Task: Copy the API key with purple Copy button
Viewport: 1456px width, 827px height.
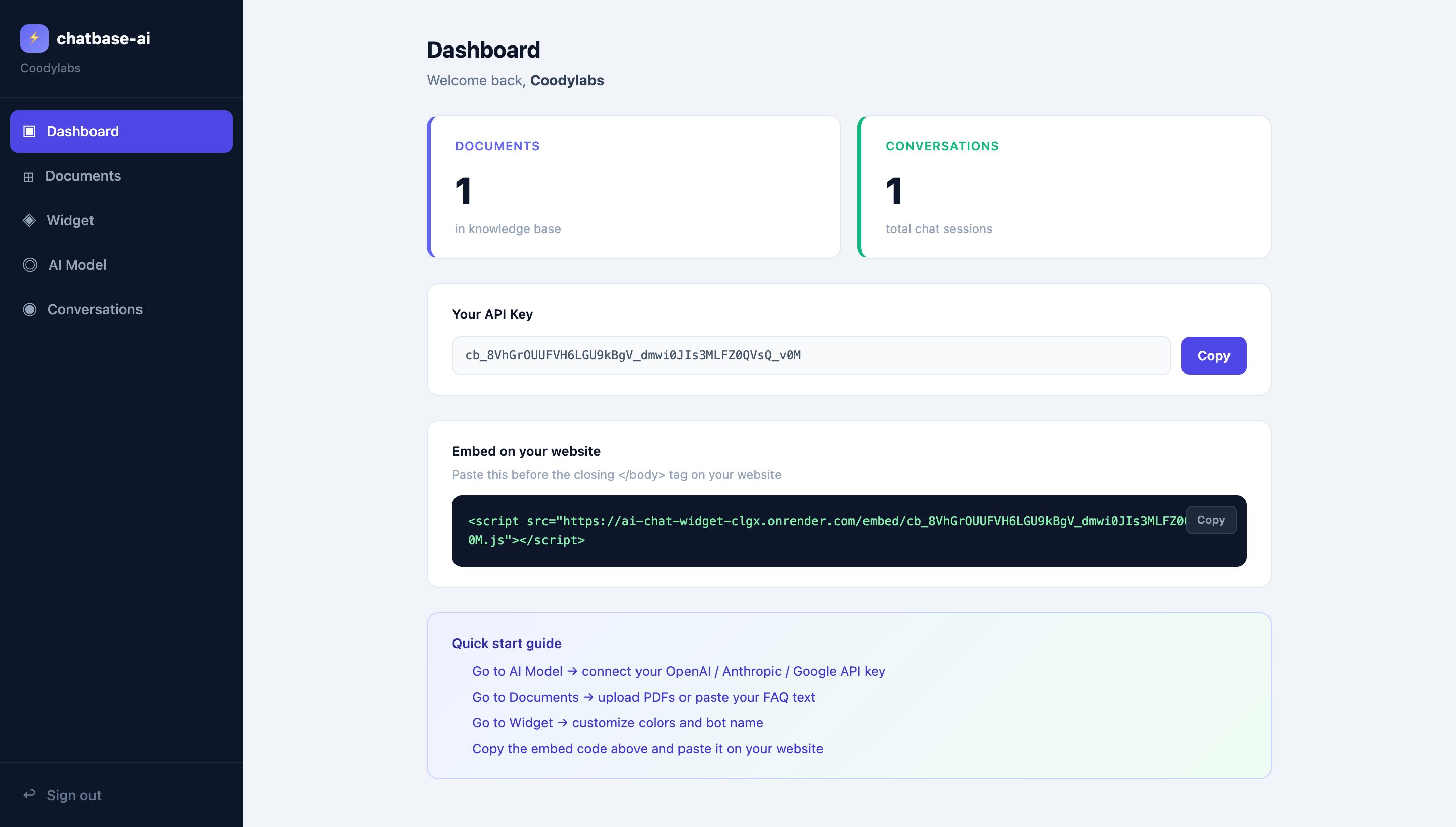Action: click(1213, 355)
